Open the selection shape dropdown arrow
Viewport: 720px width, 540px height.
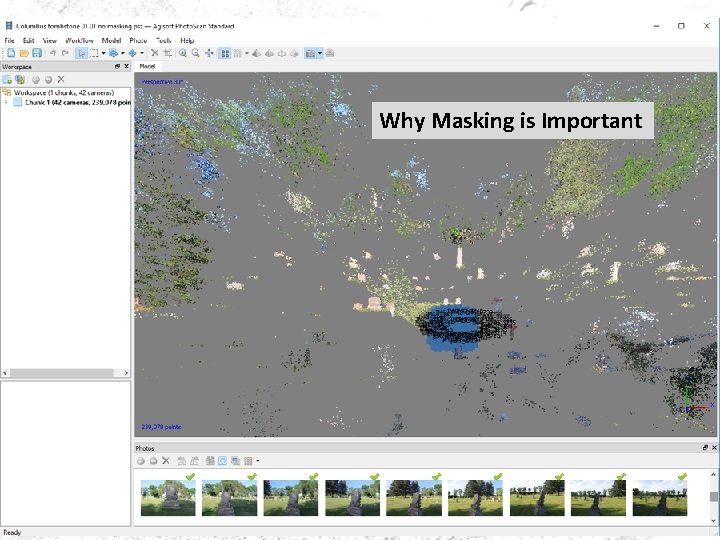point(103,53)
